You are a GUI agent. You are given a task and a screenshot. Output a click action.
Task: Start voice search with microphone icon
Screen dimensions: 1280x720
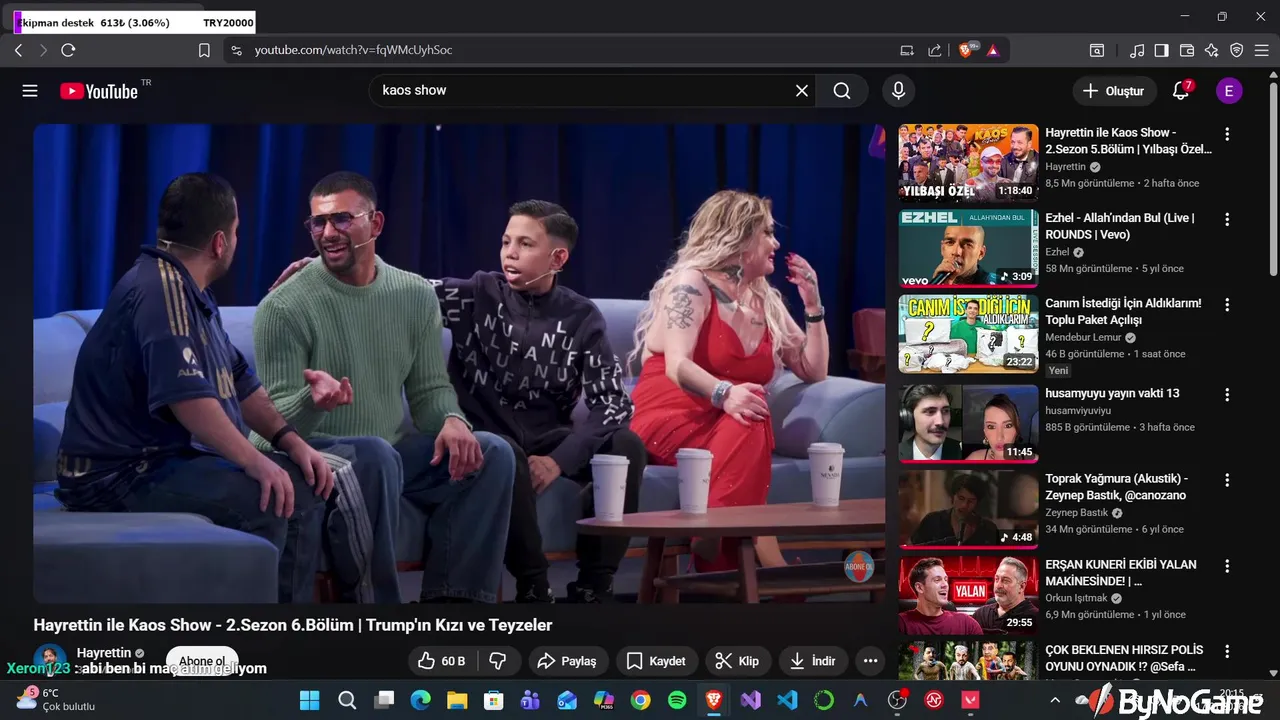pos(898,91)
